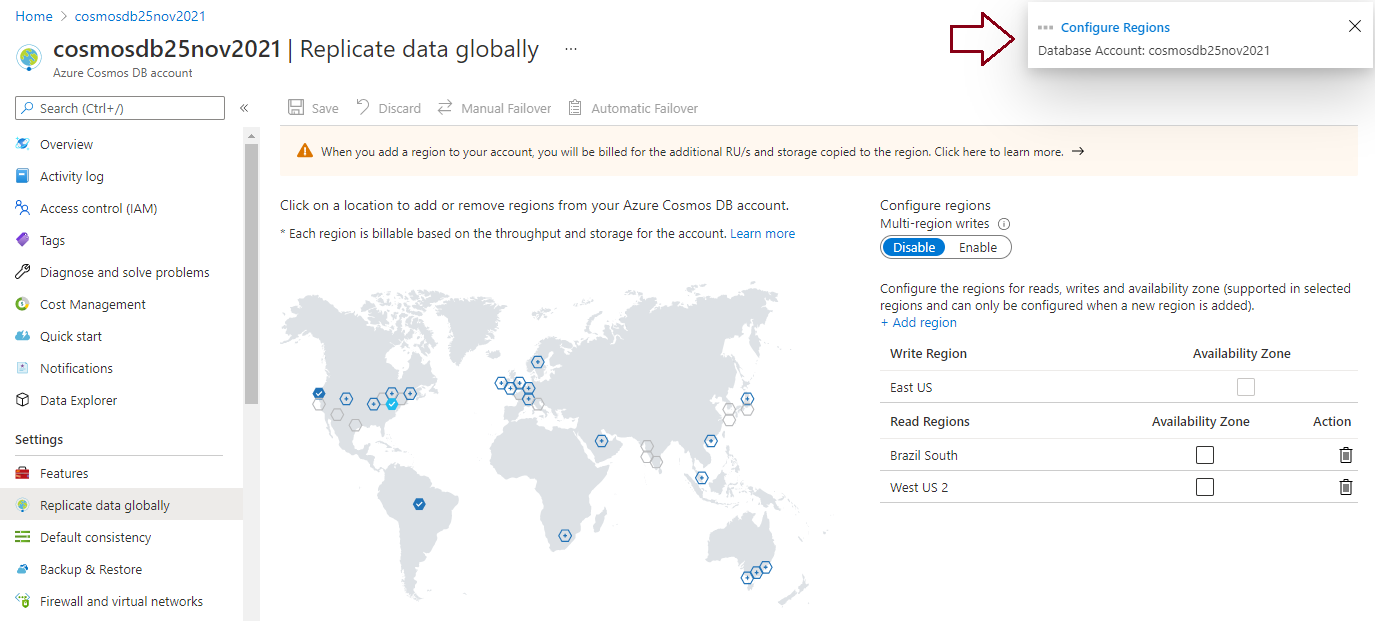The image size is (1375, 621).
Task: Click the Save toolbar icon
Action: pyautogui.click(x=296, y=108)
